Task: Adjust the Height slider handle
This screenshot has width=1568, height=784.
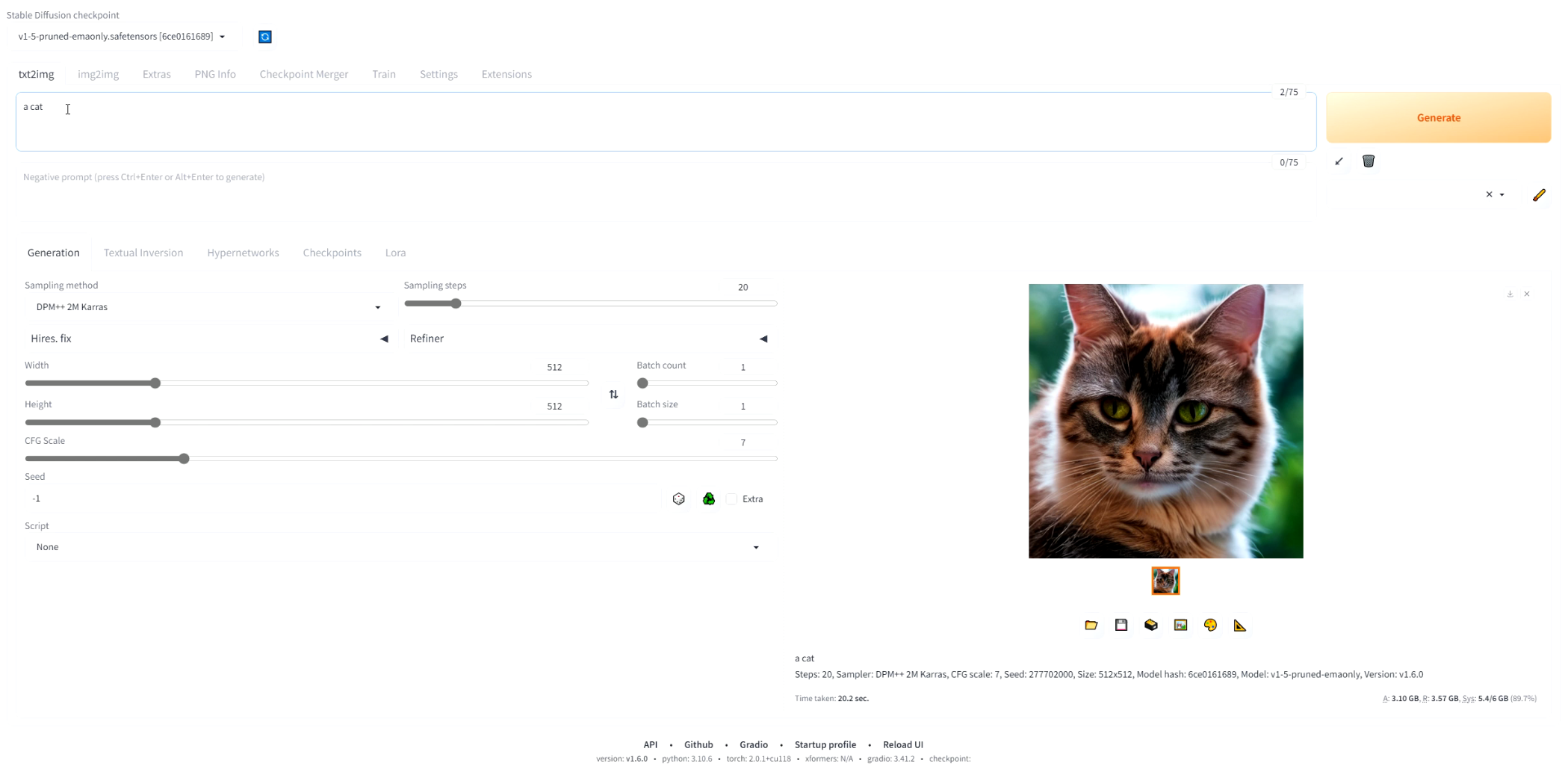Action: 155,422
